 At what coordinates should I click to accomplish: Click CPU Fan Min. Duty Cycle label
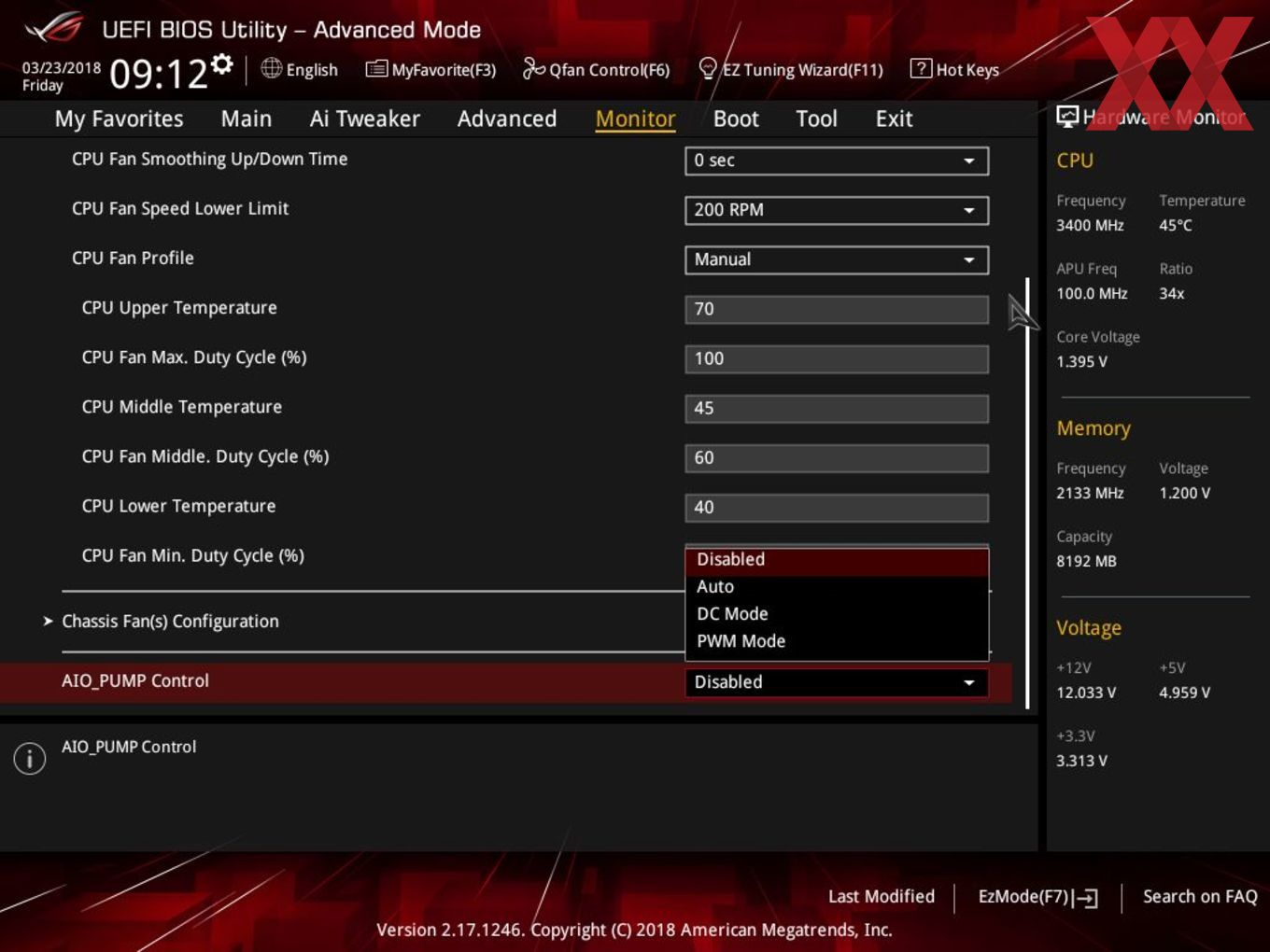coord(193,556)
